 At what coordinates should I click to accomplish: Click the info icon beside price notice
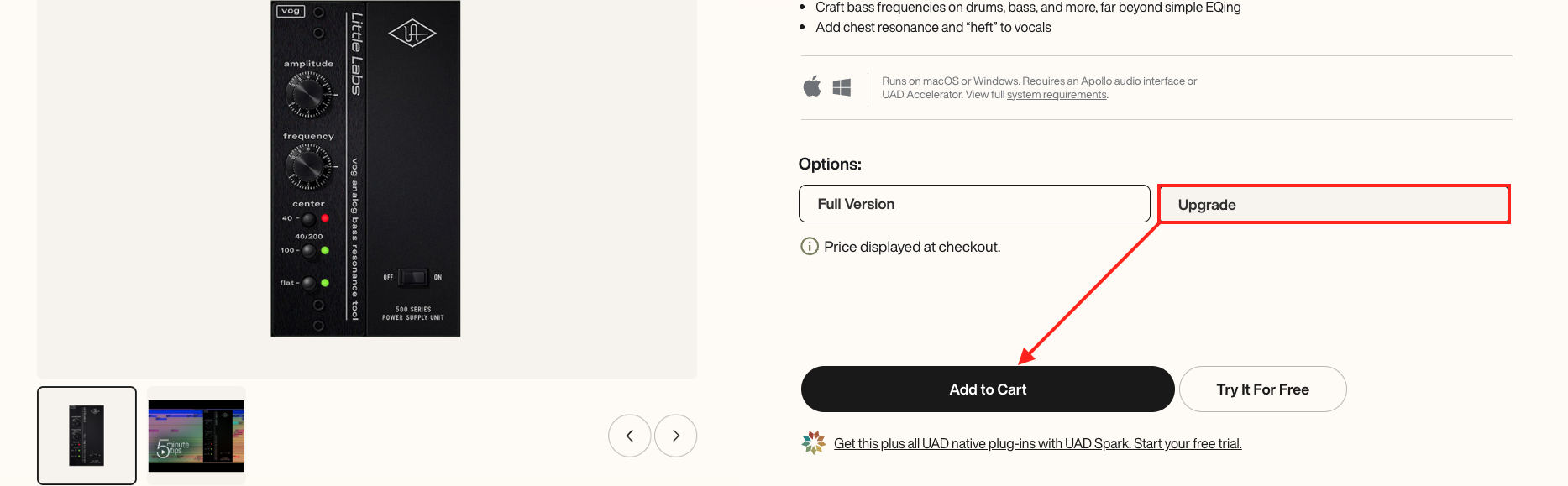pyautogui.click(x=810, y=247)
